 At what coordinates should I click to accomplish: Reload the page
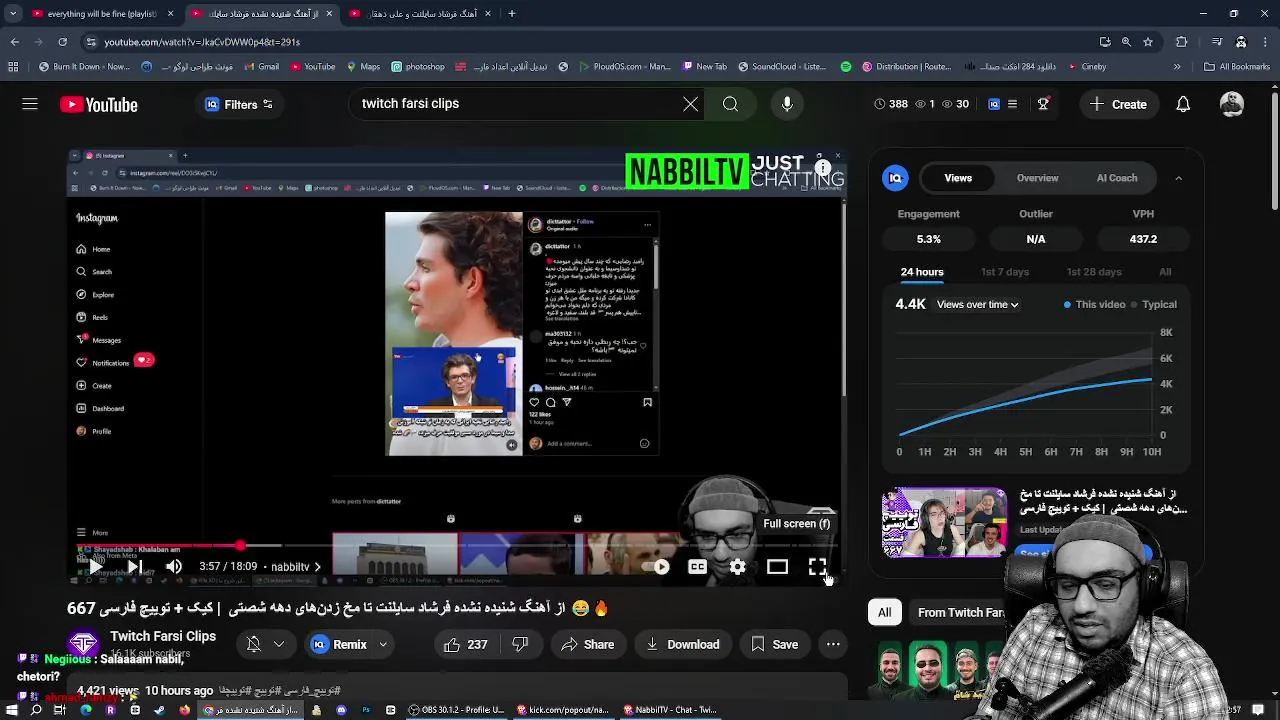pyautogui.click(x=63, y=42)
